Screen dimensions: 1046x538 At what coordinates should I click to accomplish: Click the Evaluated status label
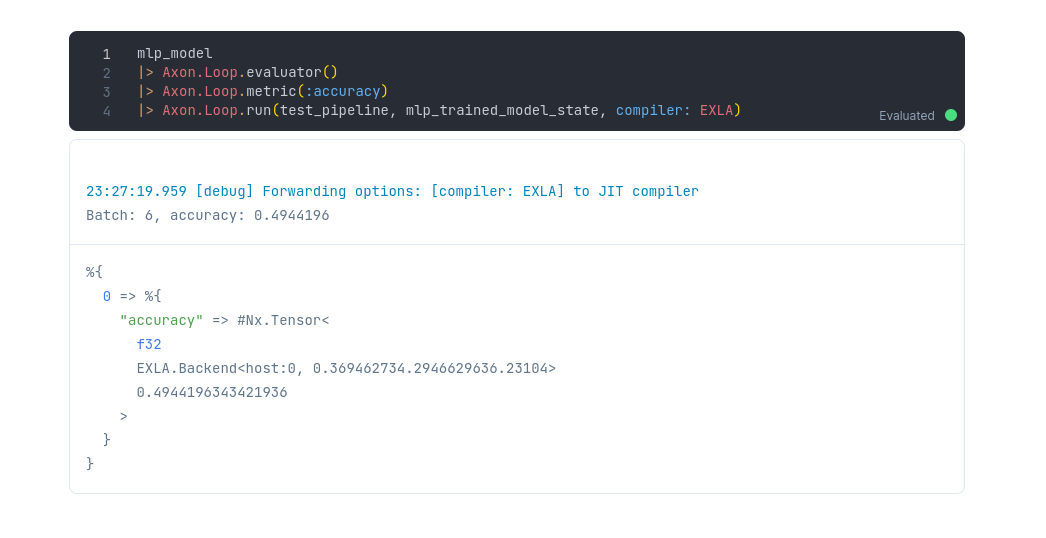pyautogui.click(x=907, y=116)
